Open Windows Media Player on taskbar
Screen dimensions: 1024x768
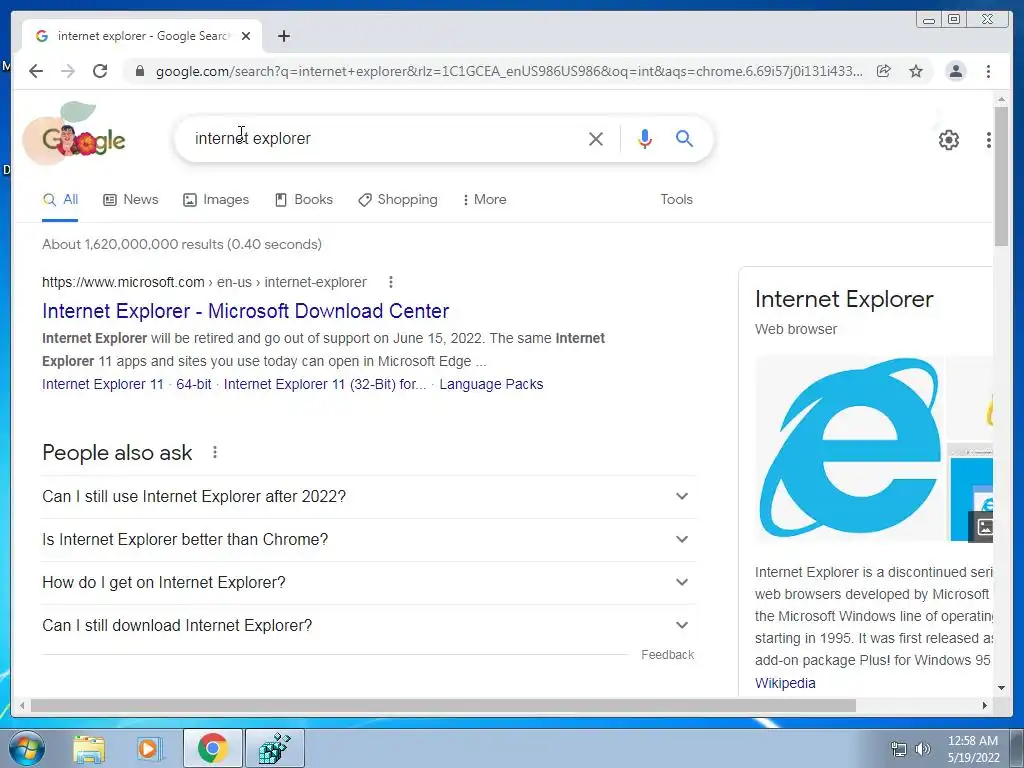[x=148, y=748]
